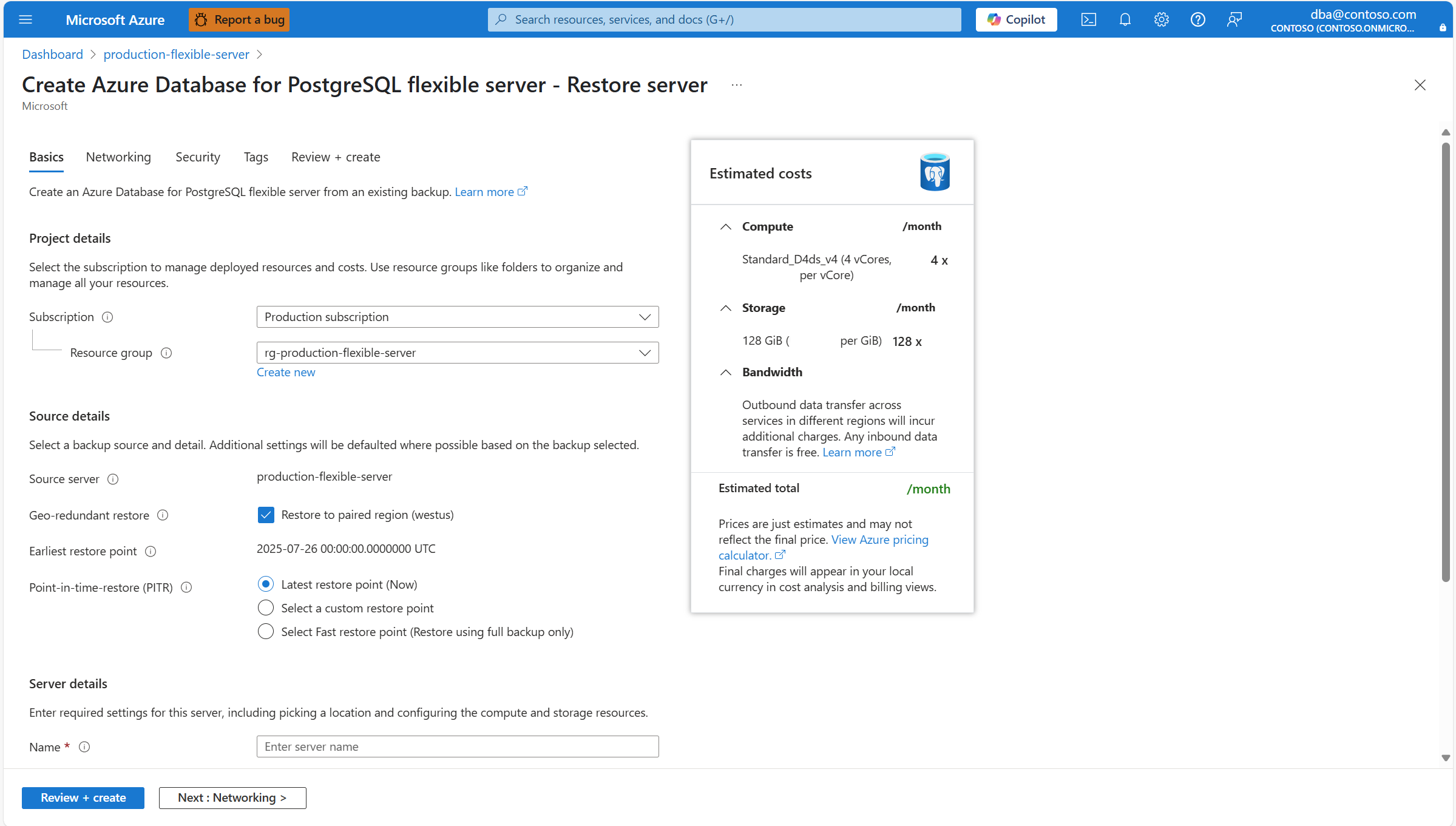The width and height of the screenshot is (1456, 826).
Task: Collapse the Compute cost section
Action: point(725,226)
